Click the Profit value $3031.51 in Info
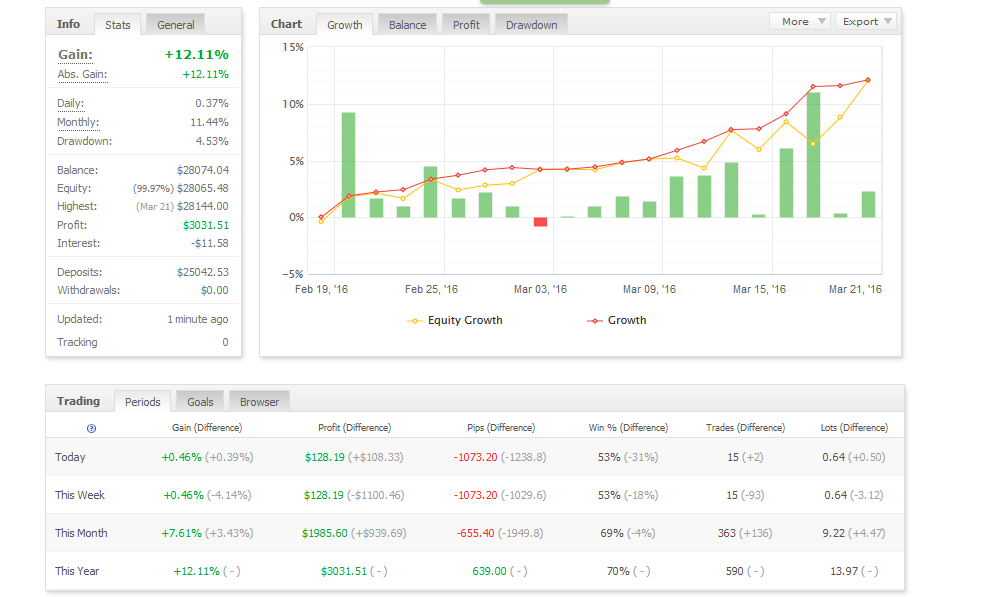Screen dimensions: 988x597 pos(206,225)
